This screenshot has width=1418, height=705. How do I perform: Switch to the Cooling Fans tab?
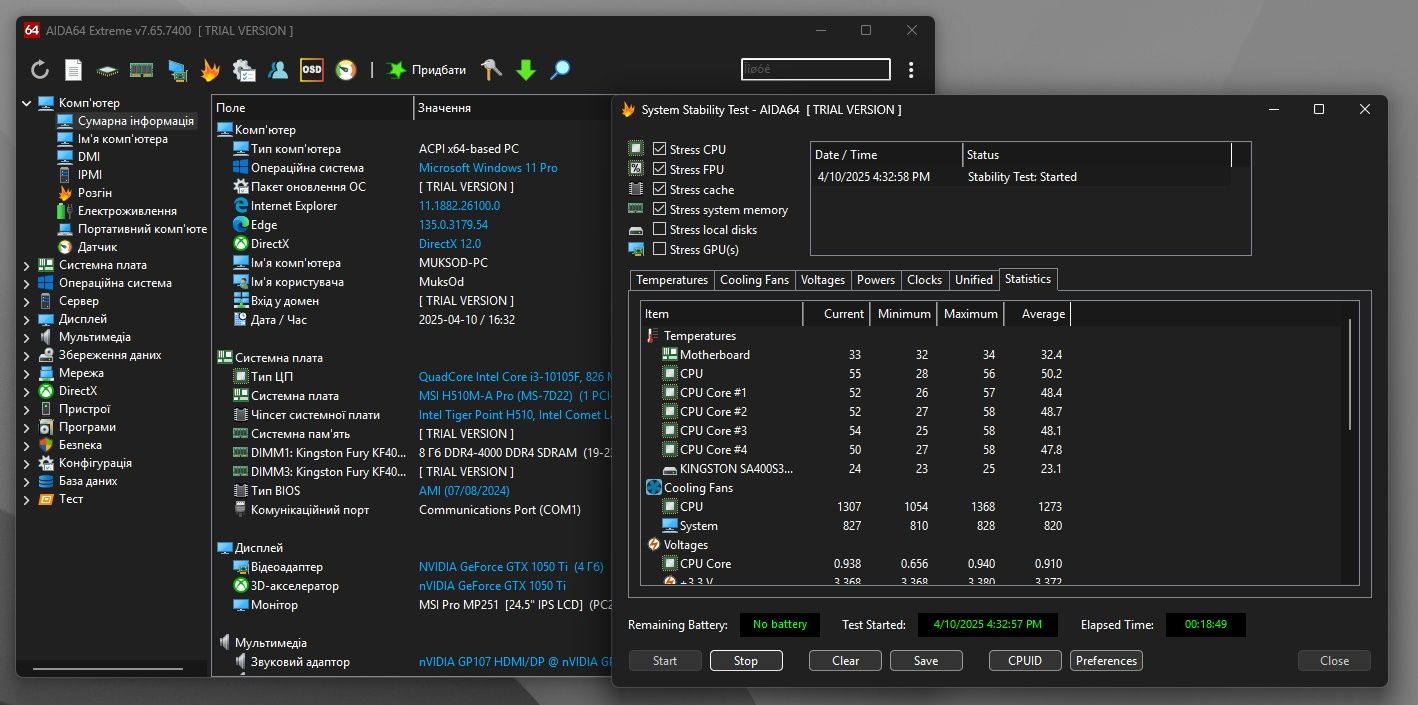coord(754,280)
